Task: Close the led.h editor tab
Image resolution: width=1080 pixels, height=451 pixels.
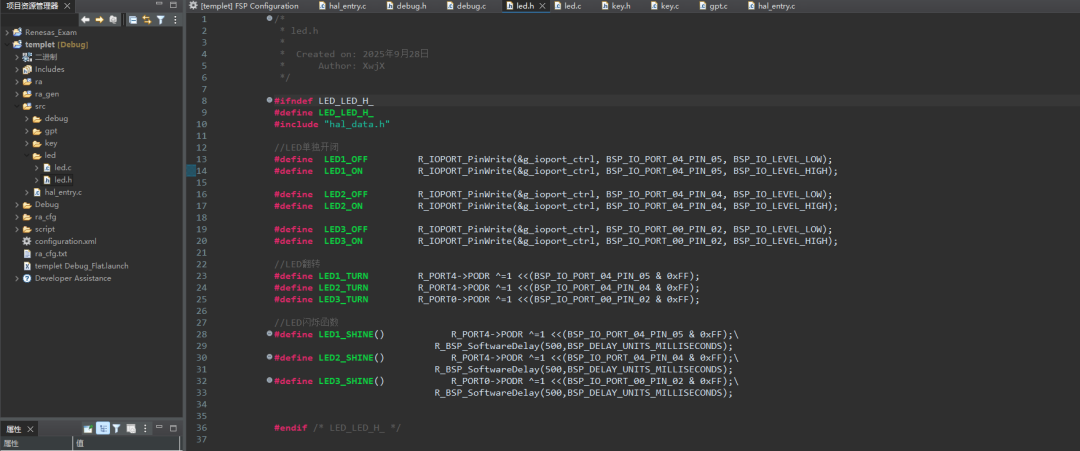Action: click(543, 6)
